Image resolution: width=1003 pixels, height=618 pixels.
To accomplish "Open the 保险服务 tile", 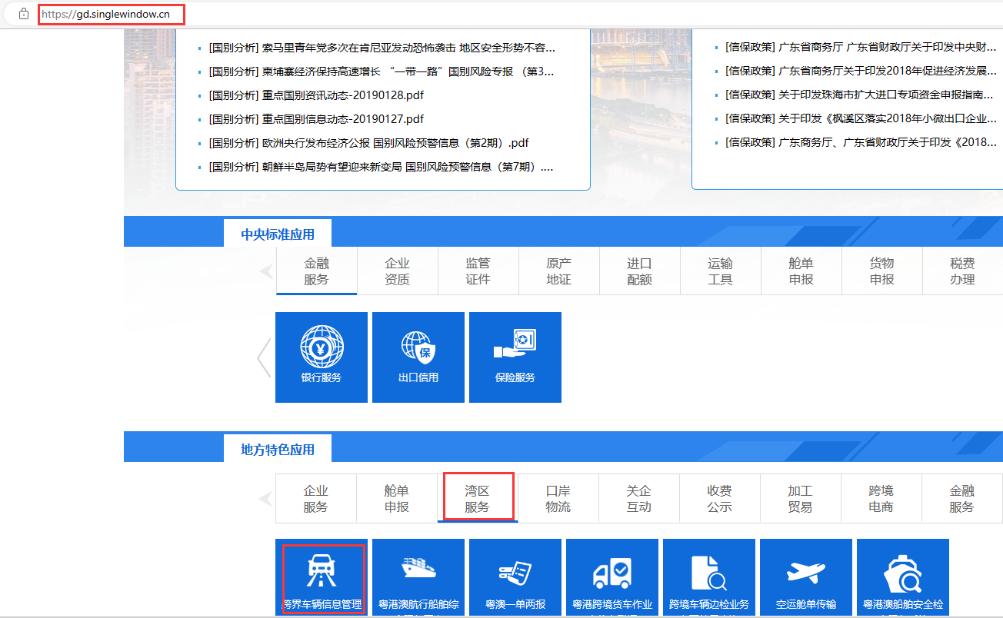I will pos(515,357).
